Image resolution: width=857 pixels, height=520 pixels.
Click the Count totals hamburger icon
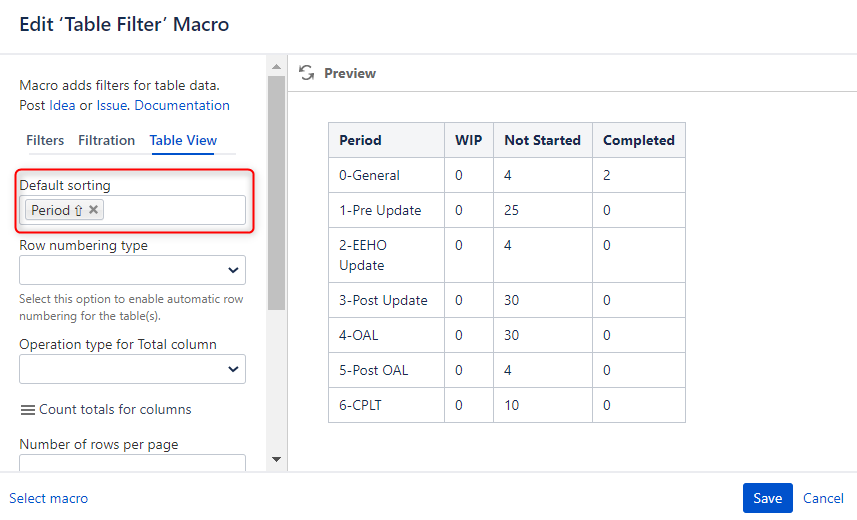click(x=28, y=410)
